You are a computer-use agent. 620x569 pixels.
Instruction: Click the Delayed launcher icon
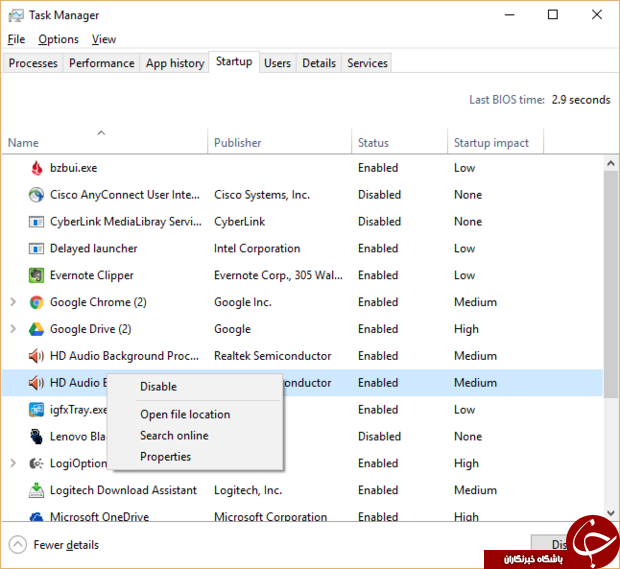pyautogui.click(x=36, y=249)
